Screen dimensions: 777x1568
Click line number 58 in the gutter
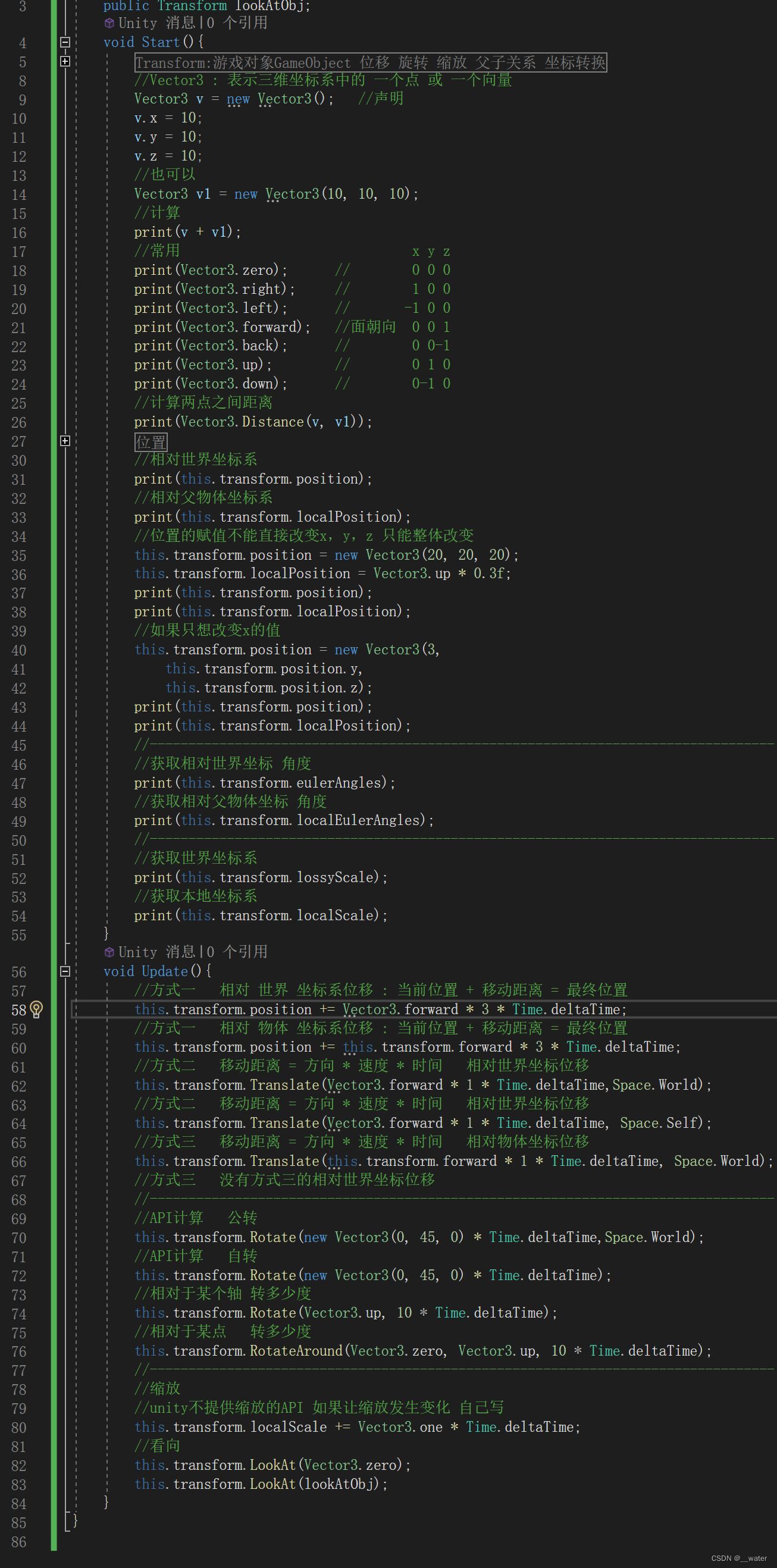click(x=19, y=1011)
